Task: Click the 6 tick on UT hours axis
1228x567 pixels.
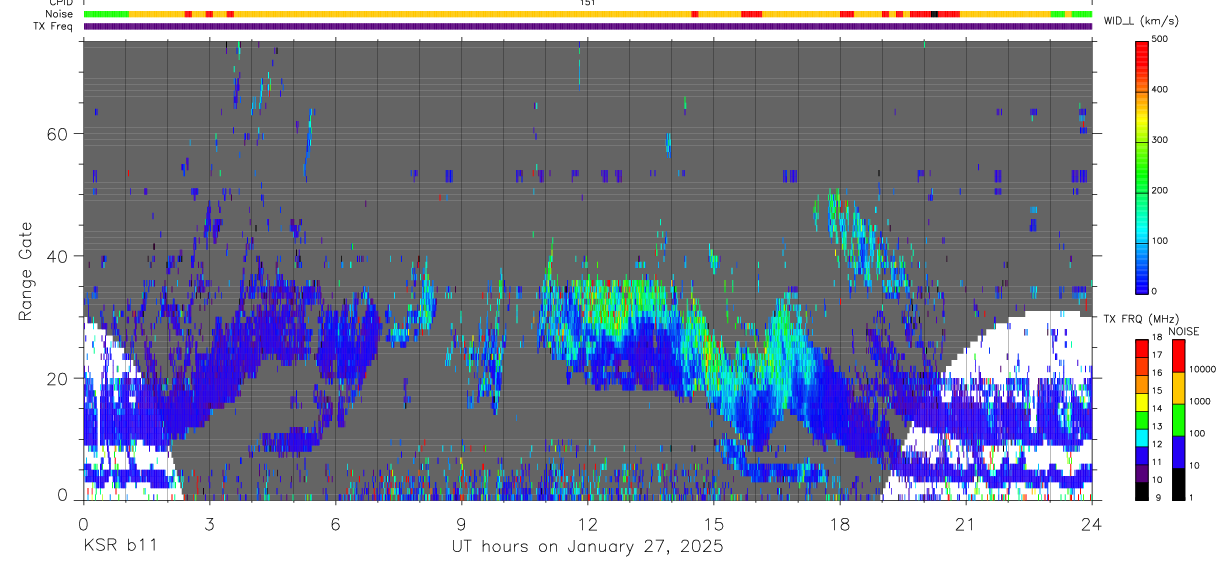Action: [x=335, y=522]
